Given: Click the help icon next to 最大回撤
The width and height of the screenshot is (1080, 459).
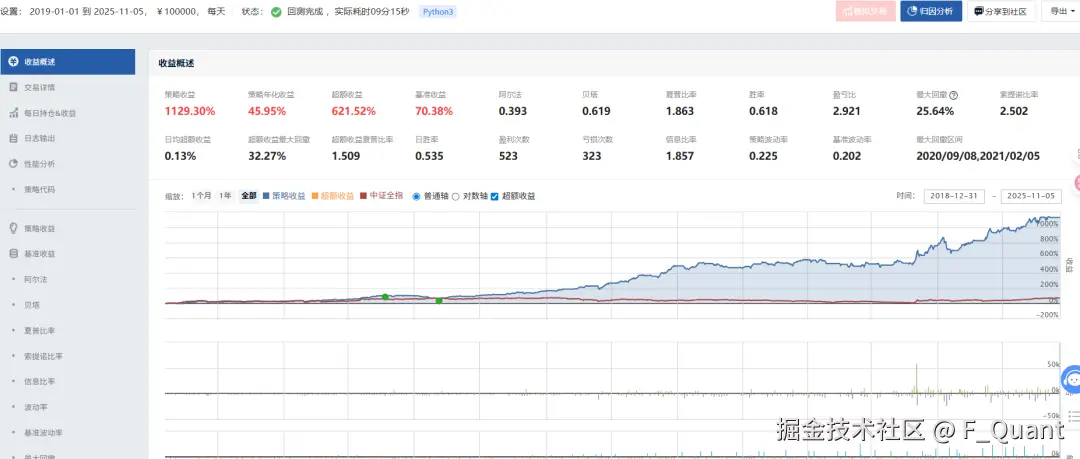Looking at the screenshot, I should pos(954,95).
